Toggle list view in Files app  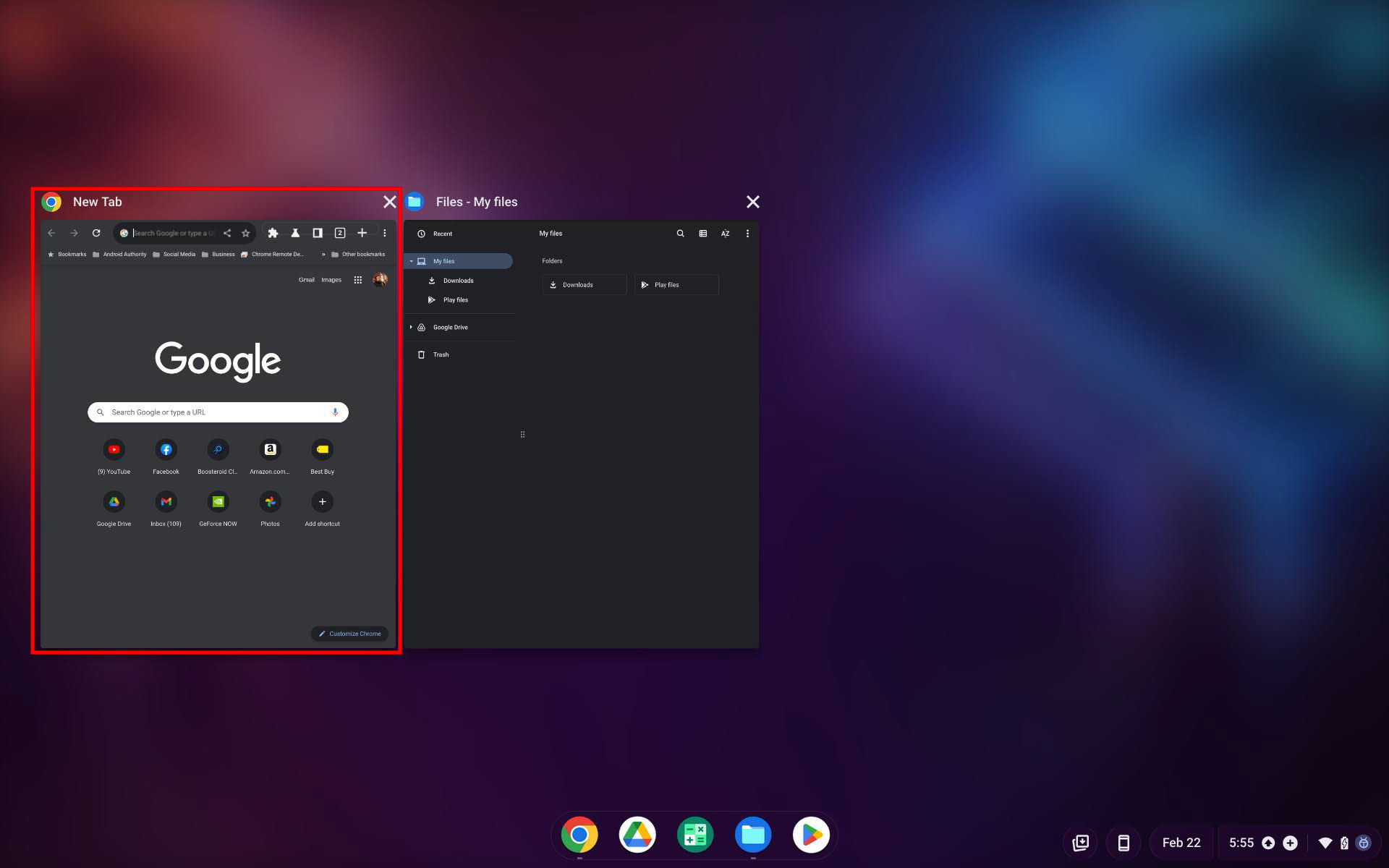point(702,234)
